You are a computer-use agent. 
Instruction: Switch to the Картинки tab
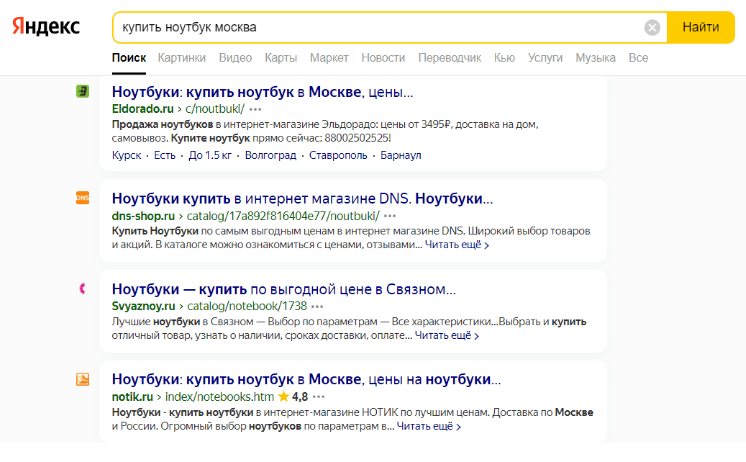point(181,58)
